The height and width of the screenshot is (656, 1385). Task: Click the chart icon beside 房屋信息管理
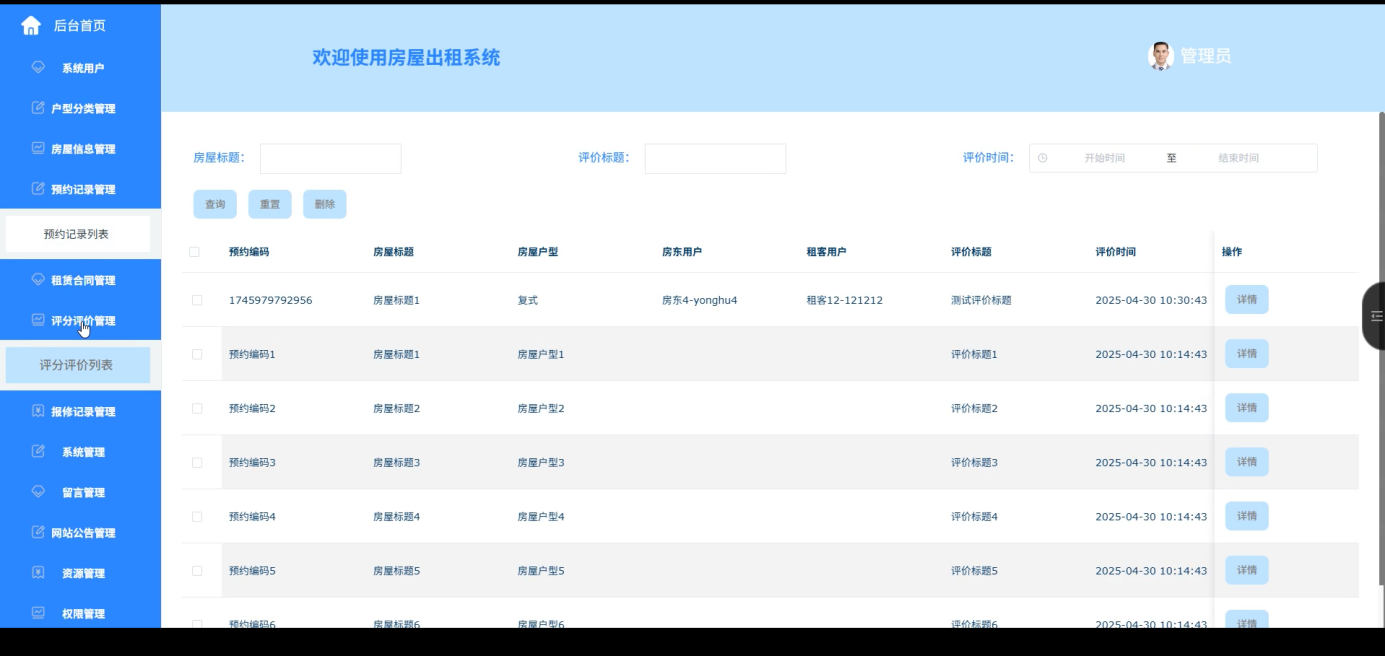[x=38, y=148]
